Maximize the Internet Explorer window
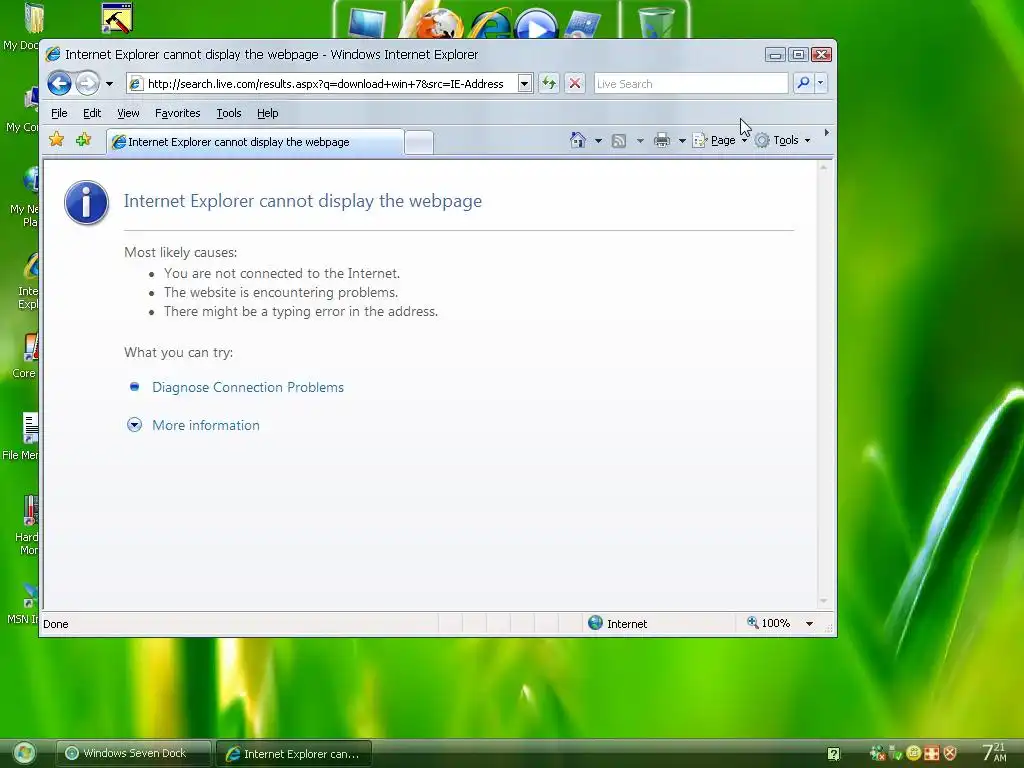The image size is (1024, 768). (798, 55)
